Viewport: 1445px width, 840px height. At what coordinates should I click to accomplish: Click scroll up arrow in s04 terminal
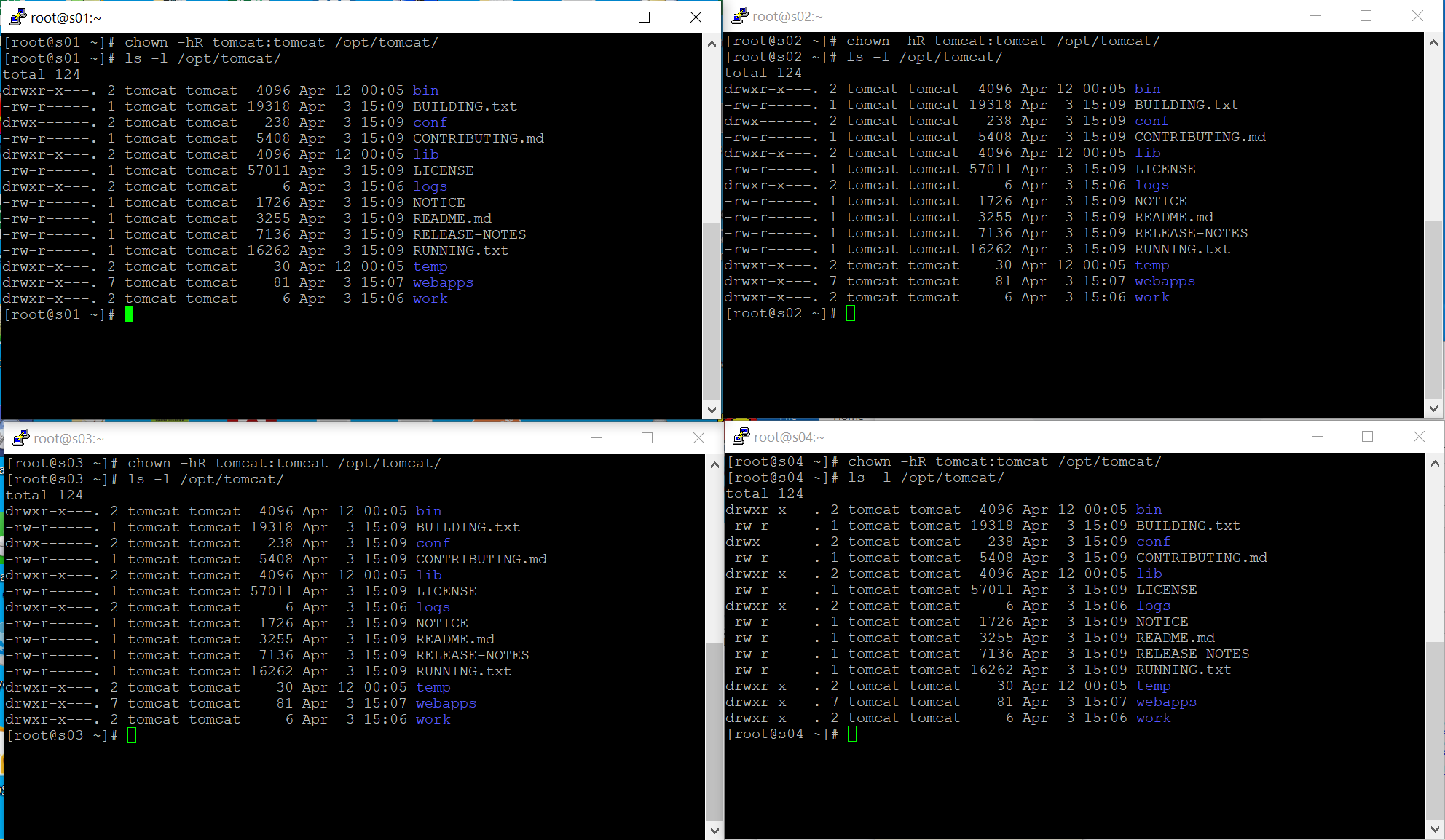point(1435,464)
